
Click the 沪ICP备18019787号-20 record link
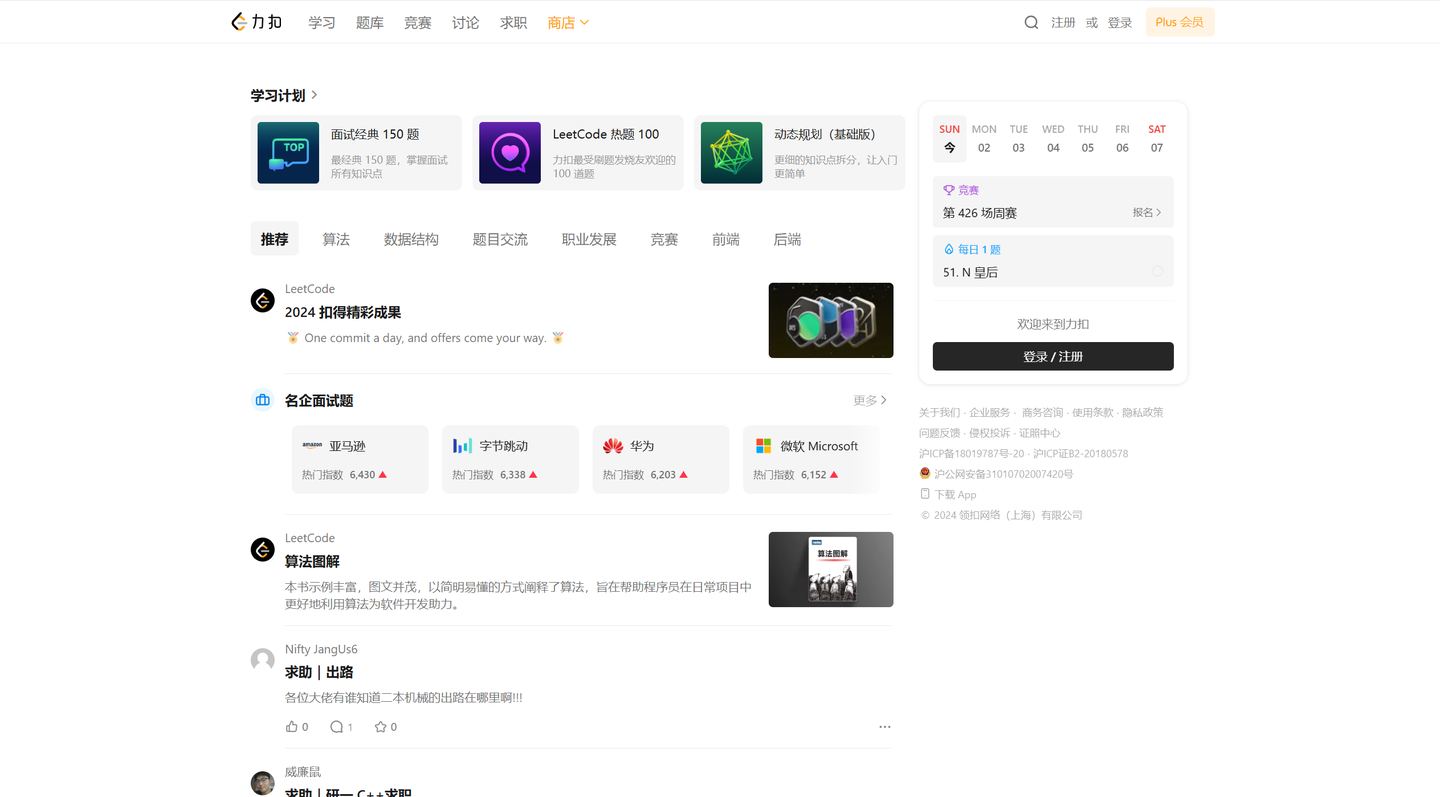pyautogui.click(x=972, y=453)
